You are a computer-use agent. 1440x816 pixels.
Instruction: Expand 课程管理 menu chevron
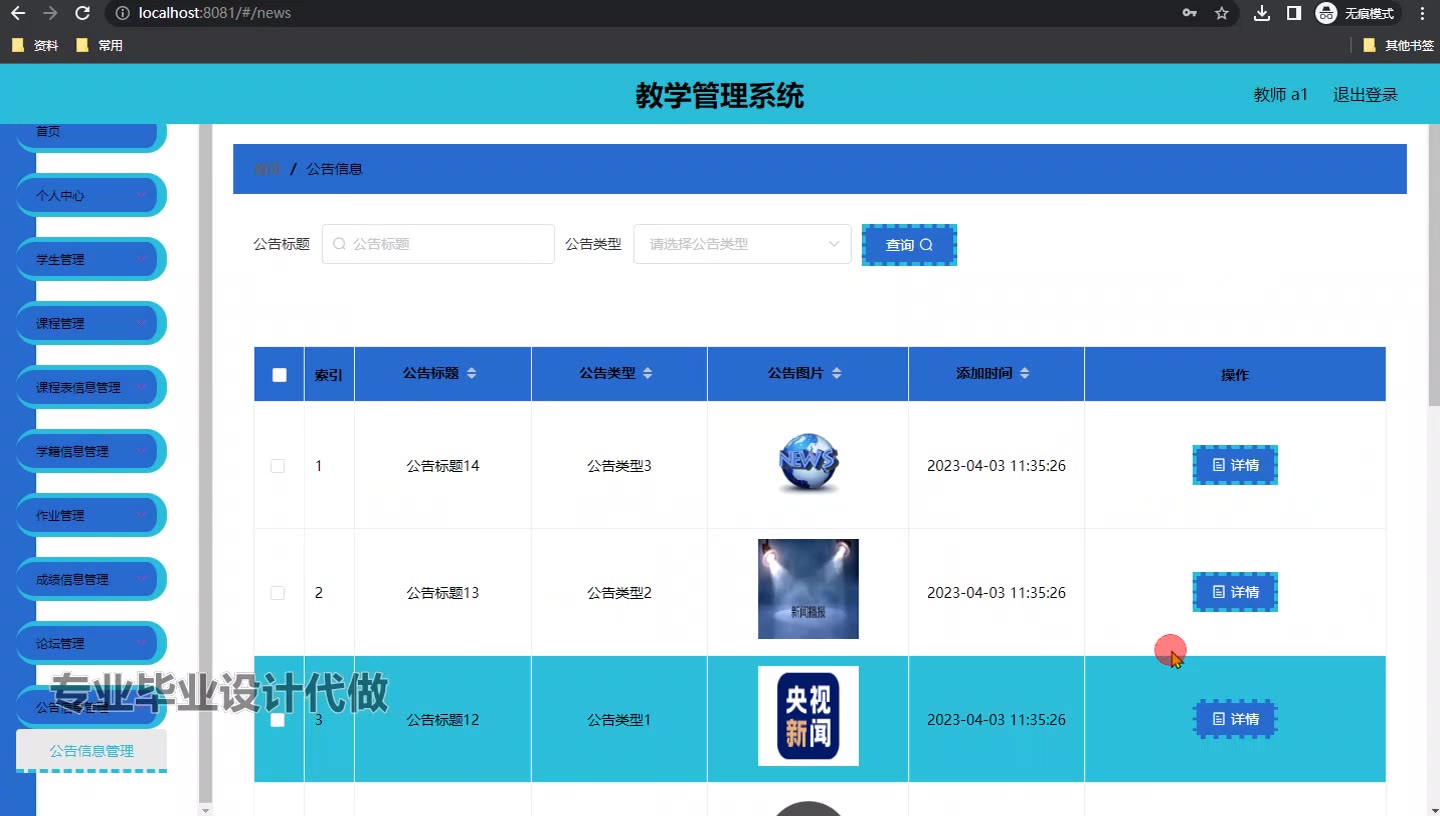point(141,323)
